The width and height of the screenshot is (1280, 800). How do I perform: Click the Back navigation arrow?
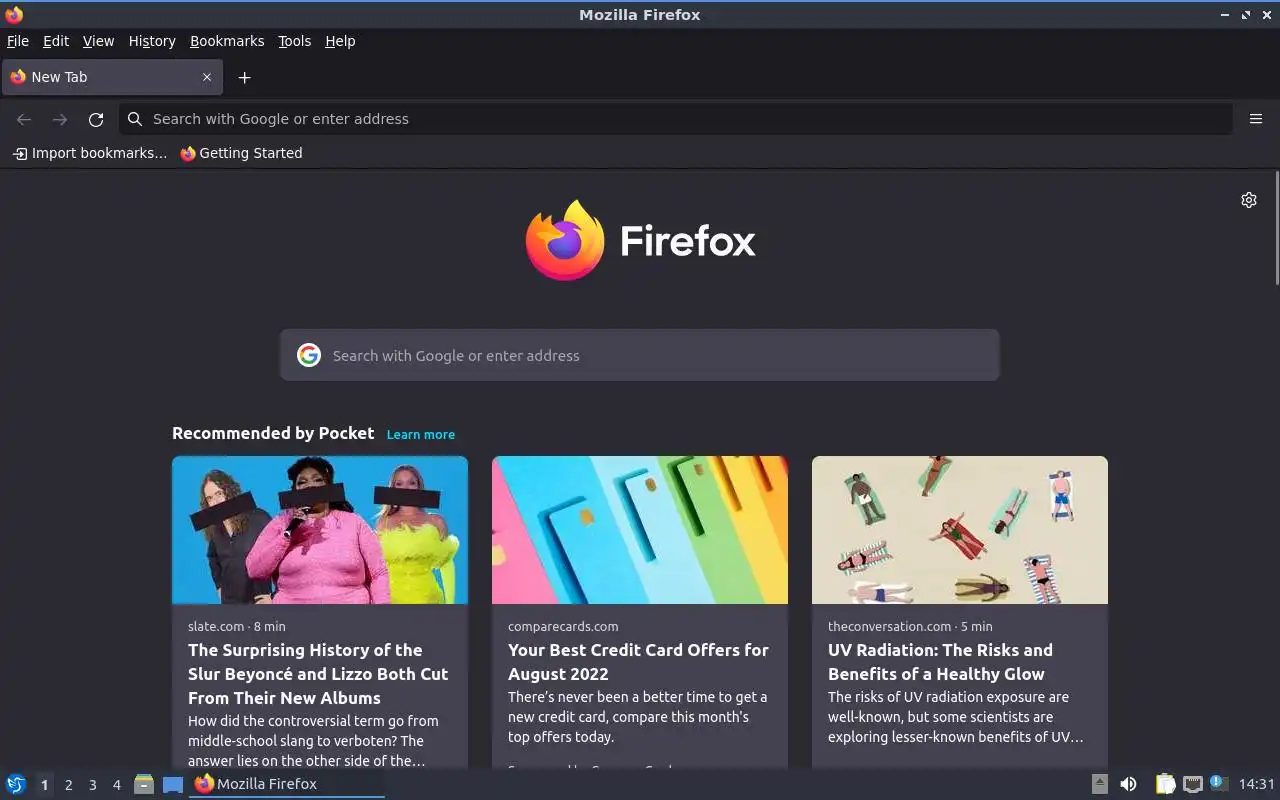coord(24,119)
